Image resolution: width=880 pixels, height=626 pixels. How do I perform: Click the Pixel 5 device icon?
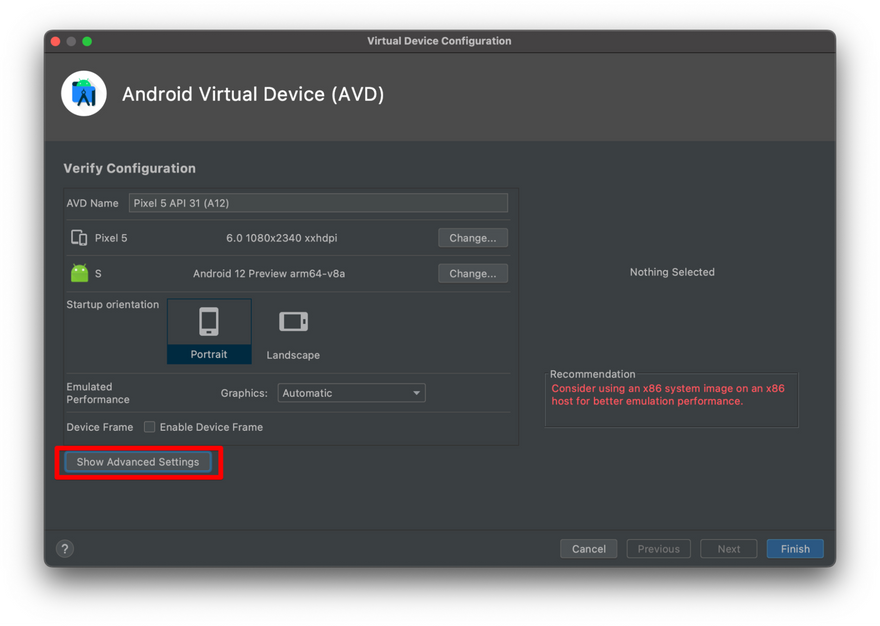click(79, 238)
